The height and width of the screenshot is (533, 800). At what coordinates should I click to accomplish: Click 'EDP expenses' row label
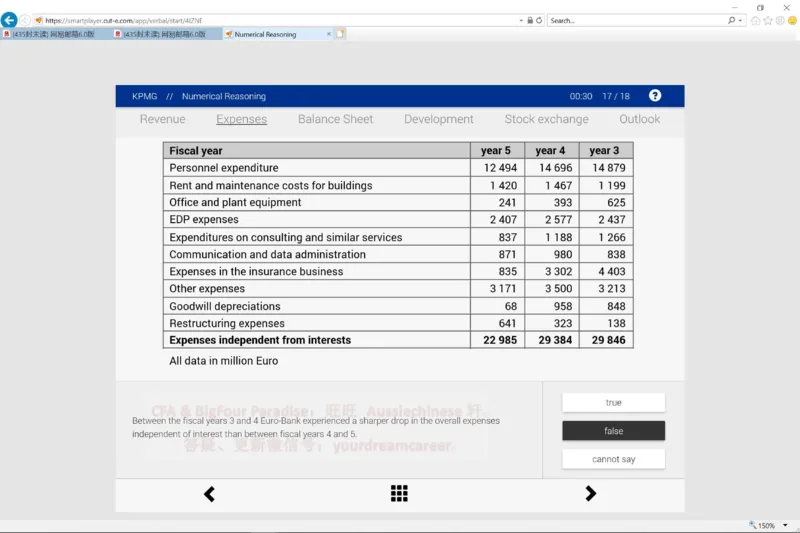[x=204, y=219]
